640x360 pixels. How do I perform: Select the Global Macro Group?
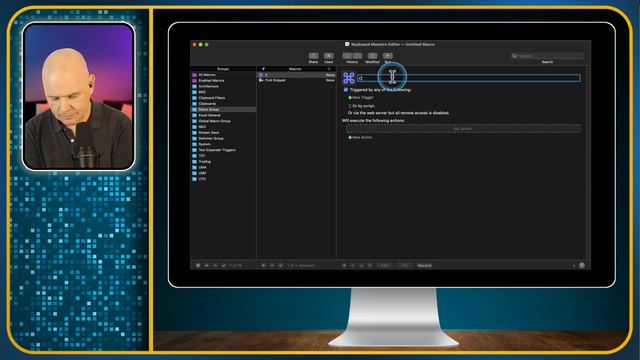[x=224, y=121]
